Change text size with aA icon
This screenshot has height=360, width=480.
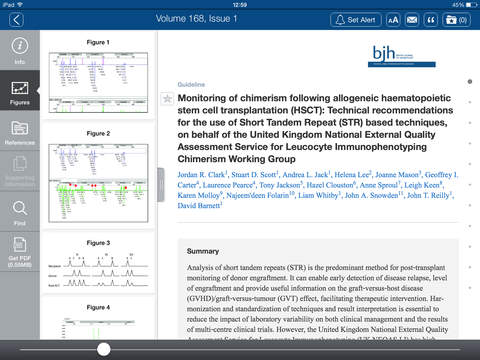393,20
